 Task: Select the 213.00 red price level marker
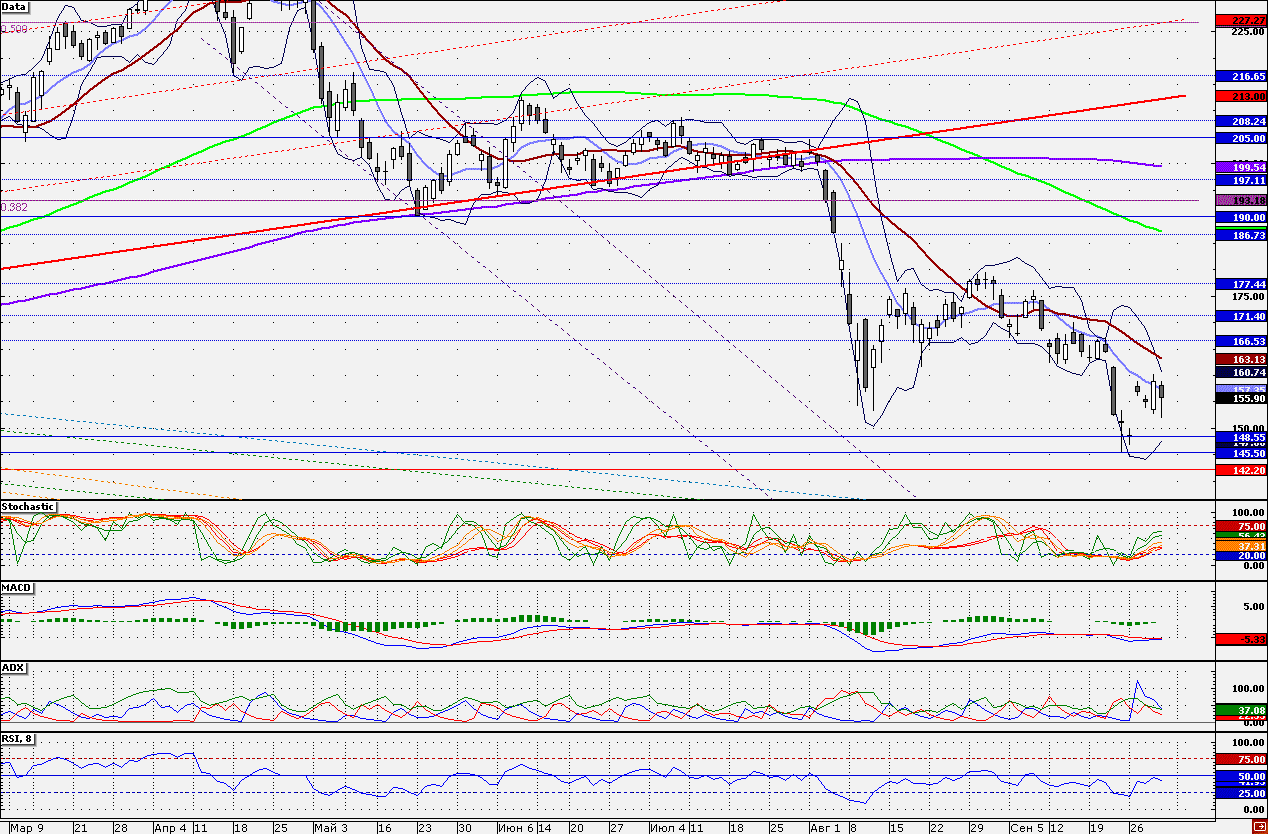tap(1240, 96)
